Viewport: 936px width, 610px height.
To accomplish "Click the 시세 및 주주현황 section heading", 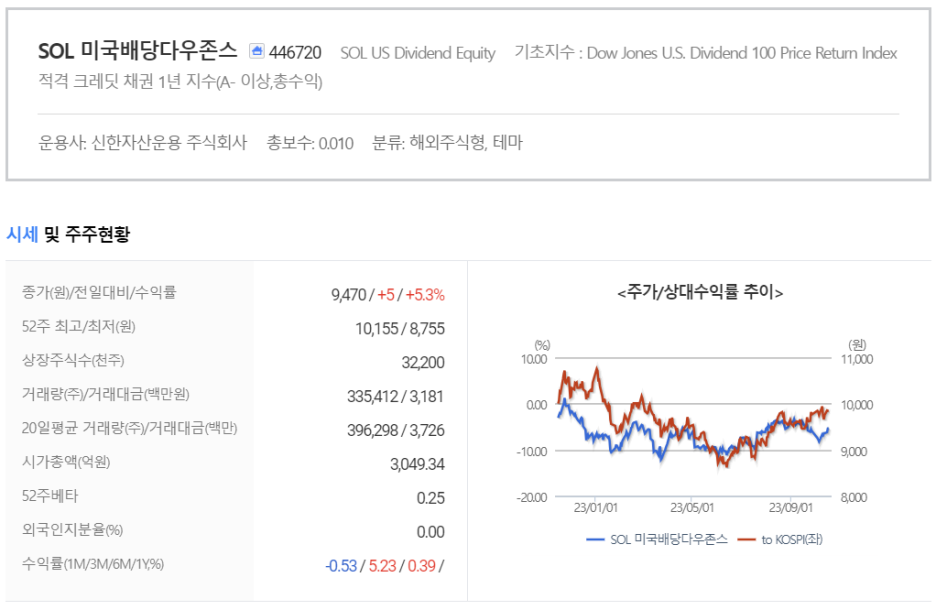I will click(68, 234).
